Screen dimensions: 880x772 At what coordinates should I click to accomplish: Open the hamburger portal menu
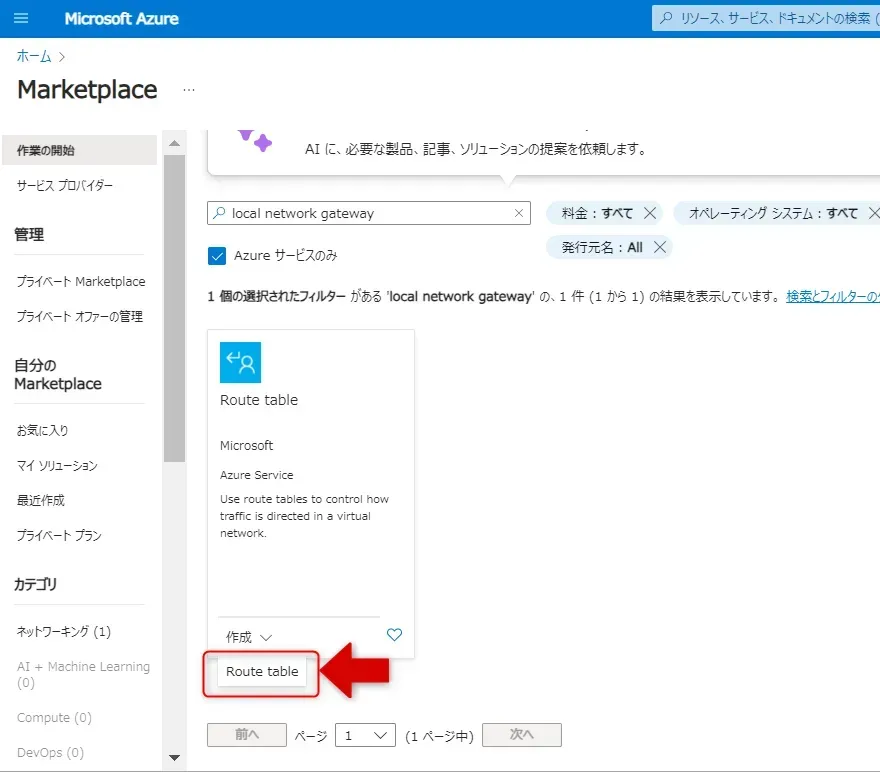click(x=22, y=19)
